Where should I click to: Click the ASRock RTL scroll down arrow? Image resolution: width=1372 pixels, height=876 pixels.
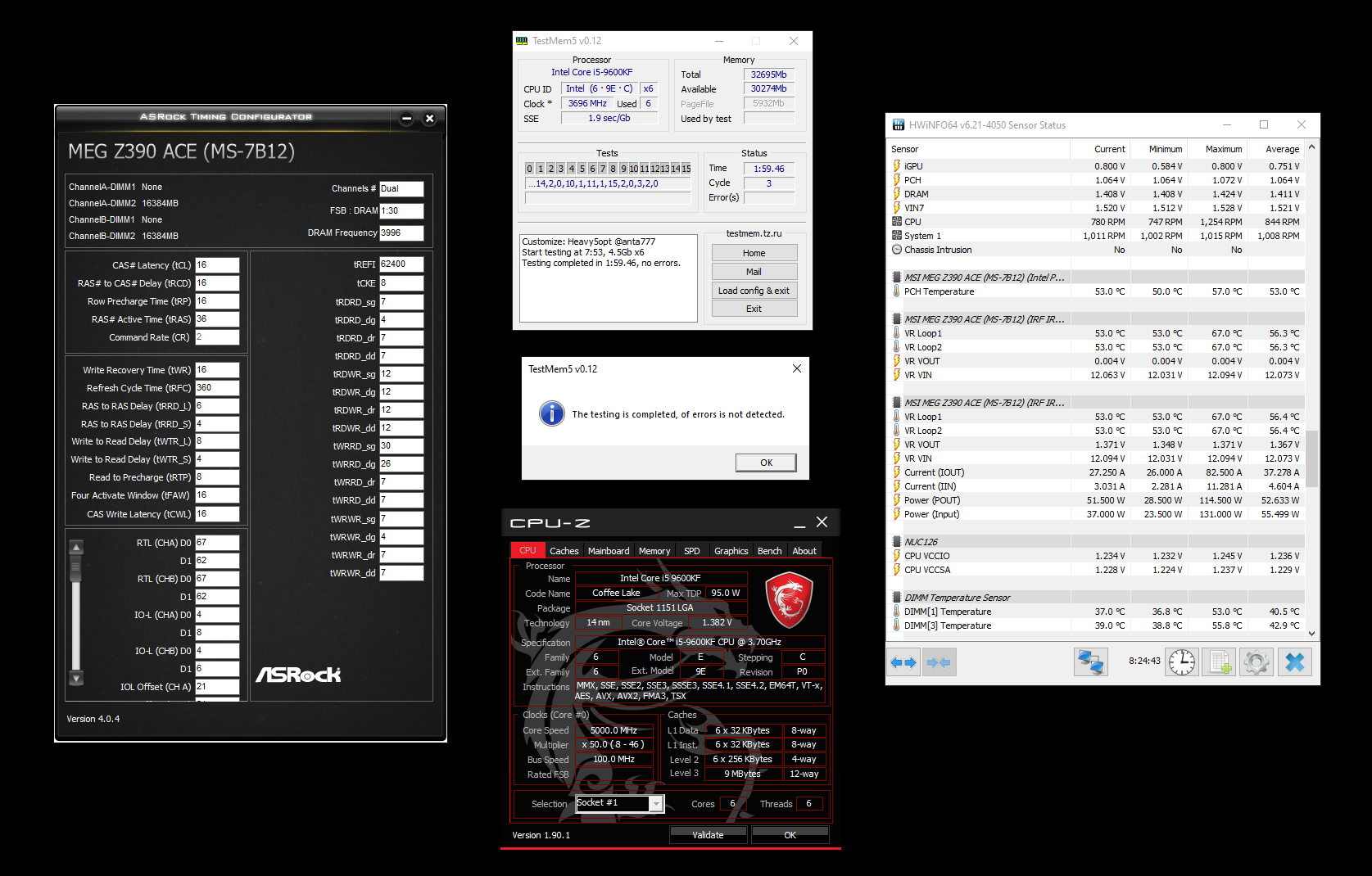tap(76, 678)
